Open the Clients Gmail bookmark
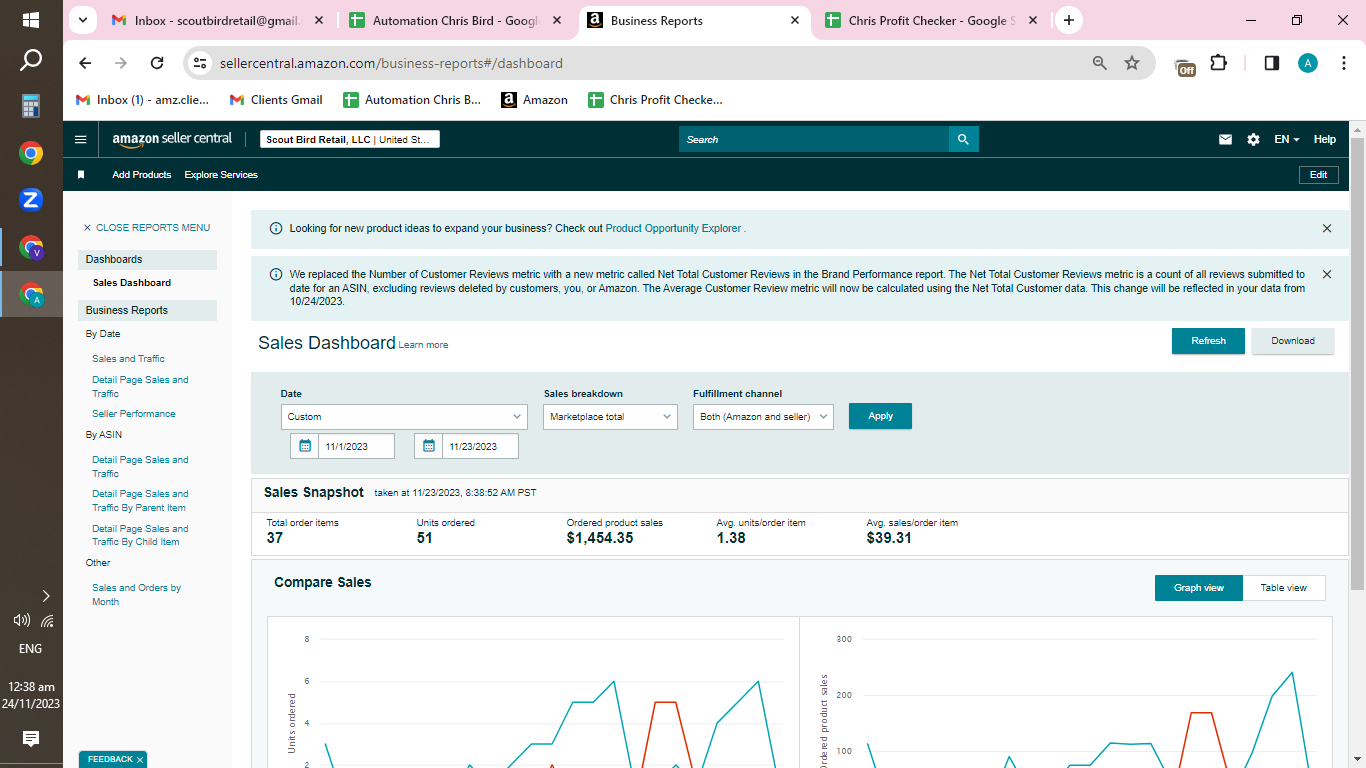This screenshot has height=768, width=1366. (276, 100)
